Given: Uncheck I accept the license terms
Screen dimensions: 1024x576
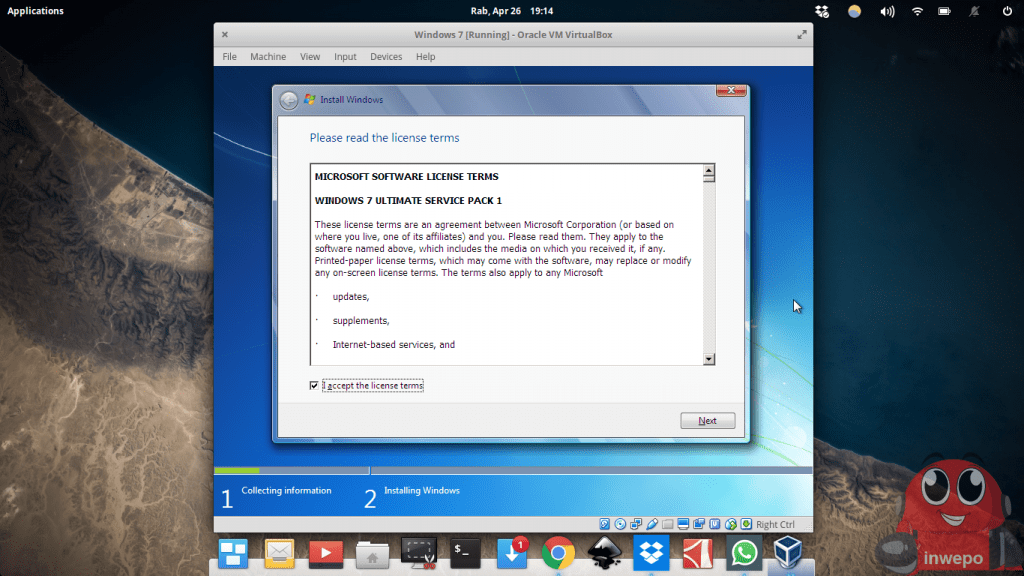Looking at the screenshot, I should pyautogui.click(x=314, y=385).
